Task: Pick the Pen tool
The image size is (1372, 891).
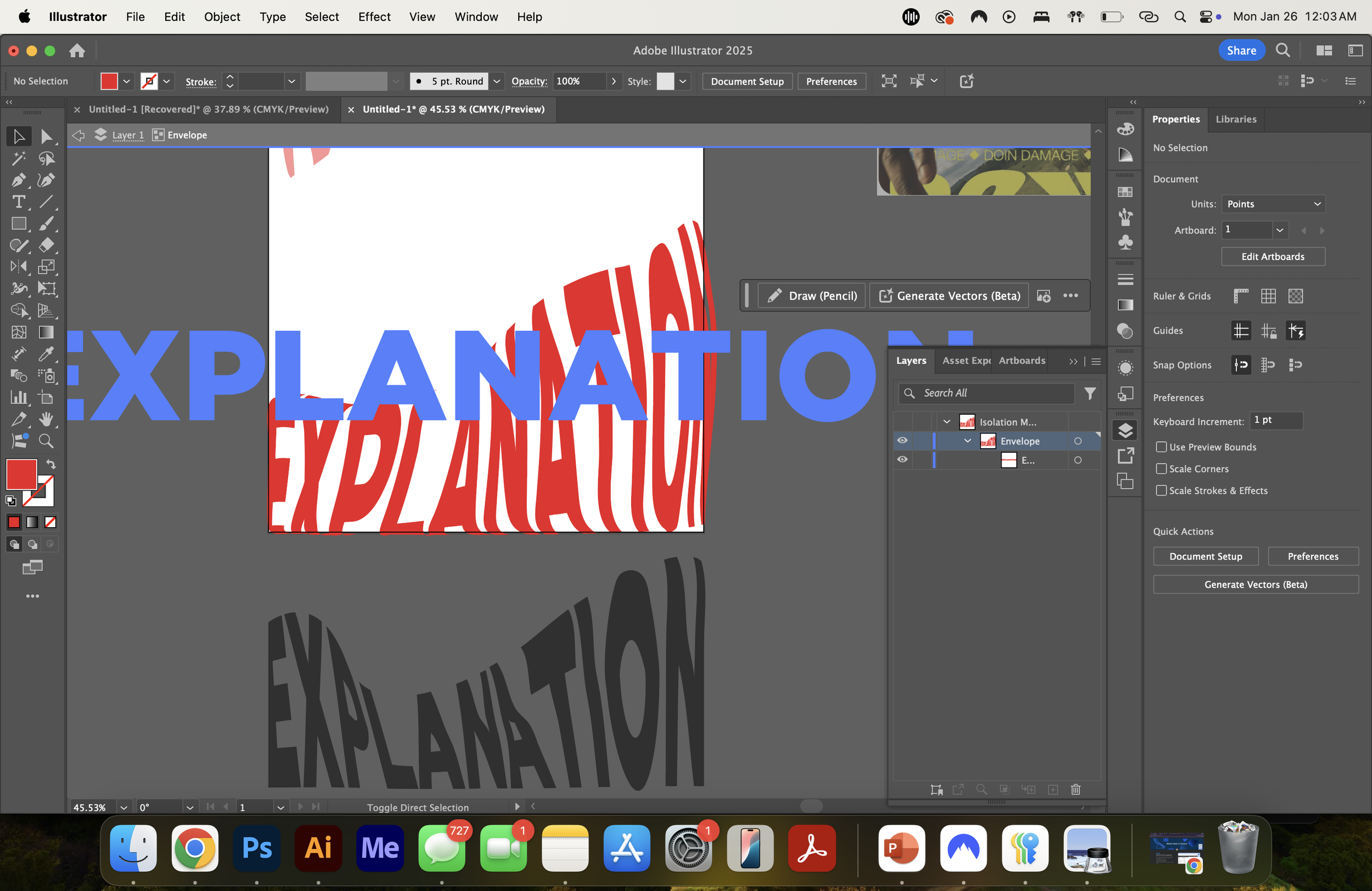Action: click(19, 180)
